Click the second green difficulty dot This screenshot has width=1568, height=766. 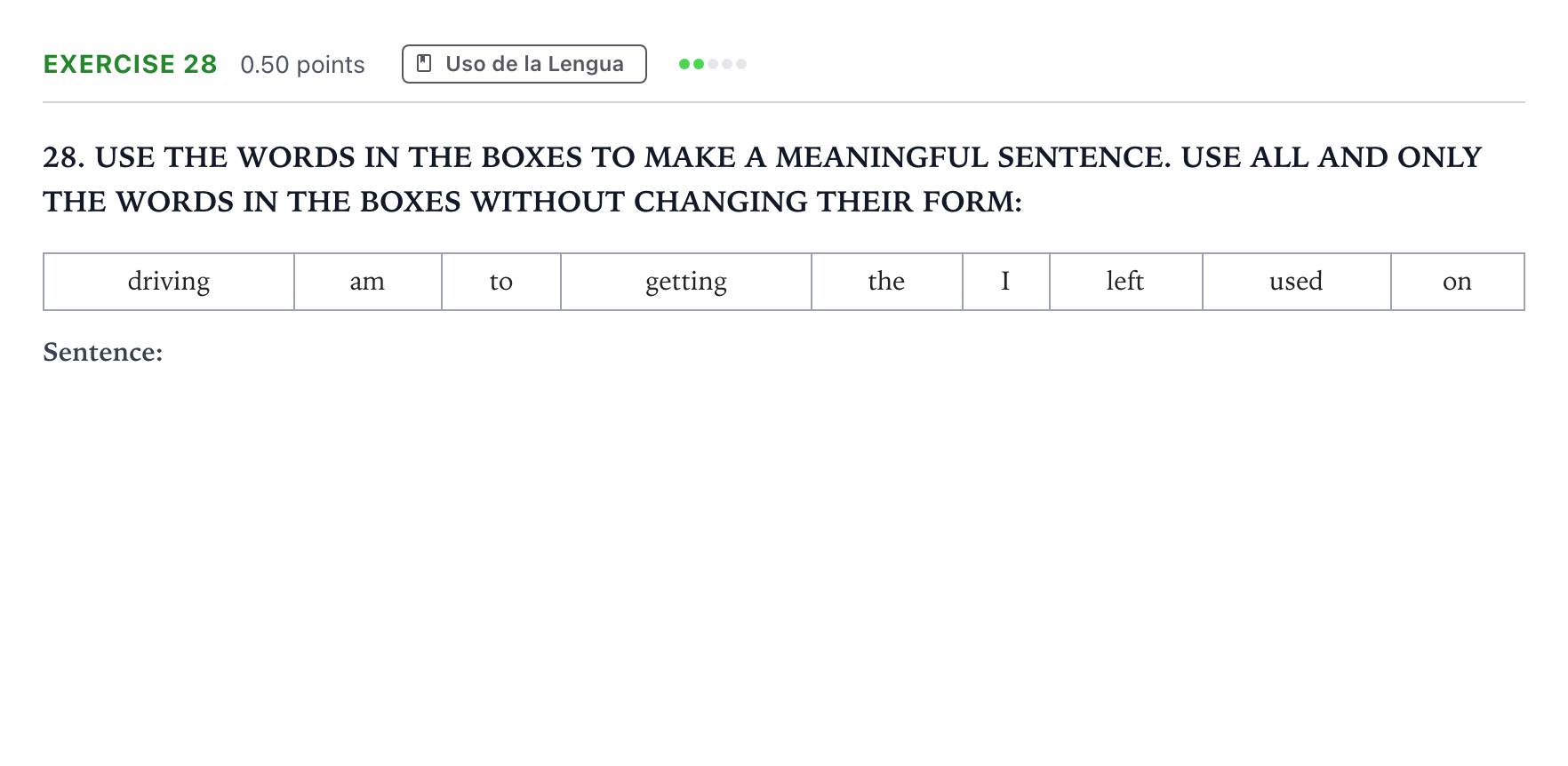[699, 64]
